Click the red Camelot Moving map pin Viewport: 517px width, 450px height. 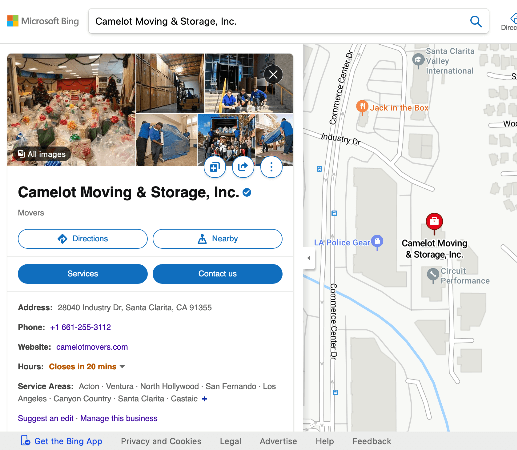tap(434, 222)
